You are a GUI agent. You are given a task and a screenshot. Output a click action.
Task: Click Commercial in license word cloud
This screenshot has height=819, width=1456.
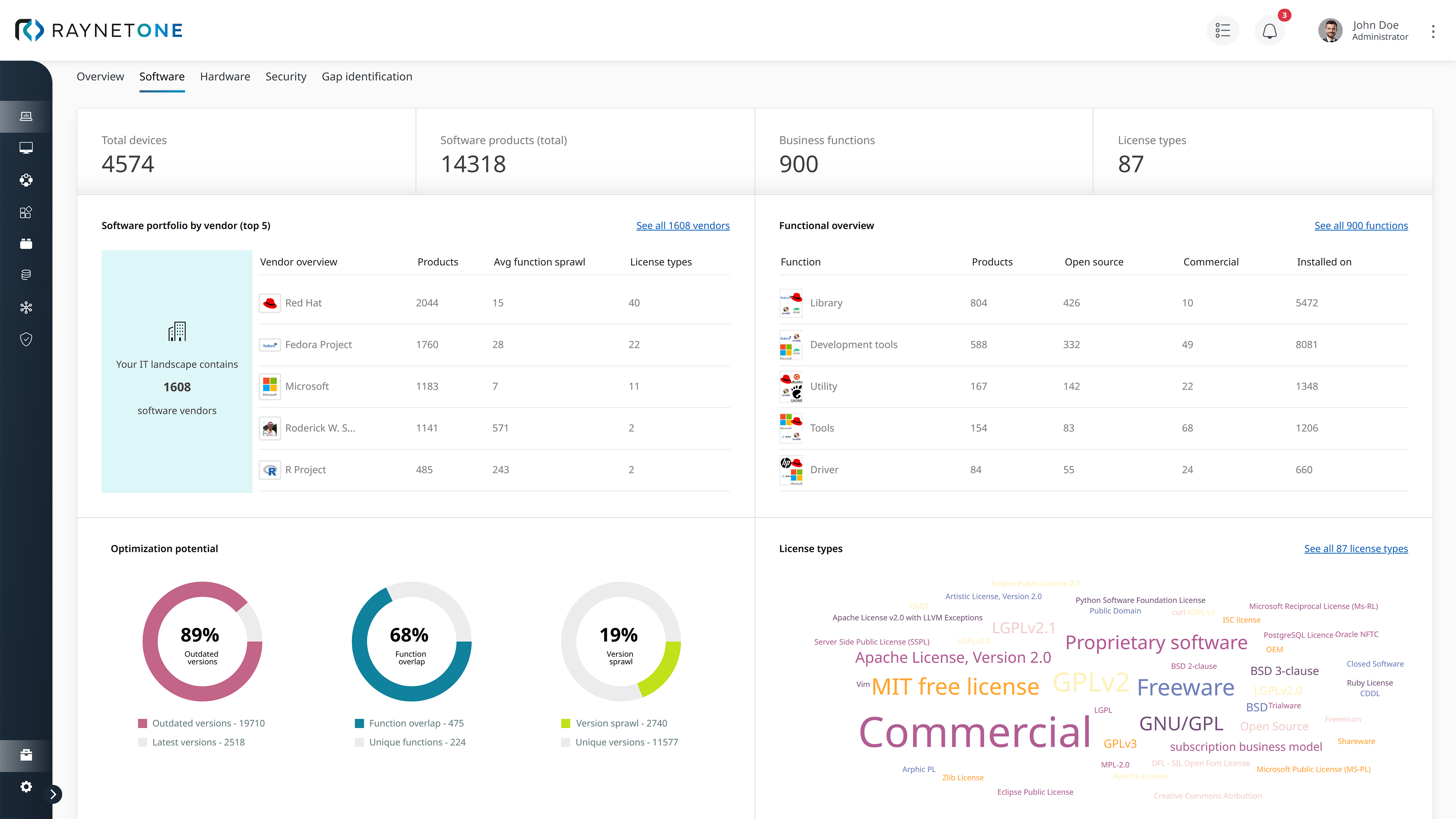point(974,732)
